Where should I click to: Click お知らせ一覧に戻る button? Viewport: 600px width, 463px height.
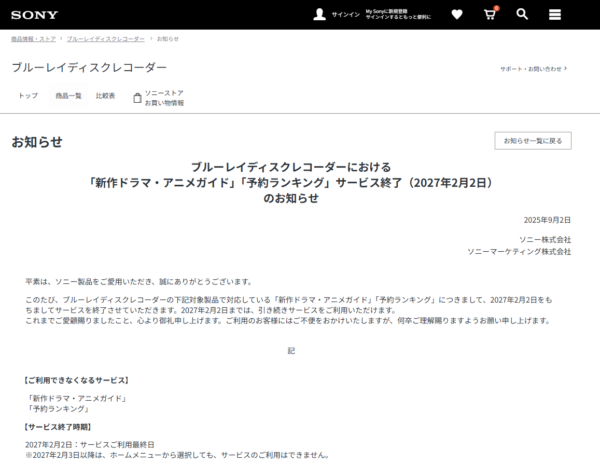tap(533, 141)
